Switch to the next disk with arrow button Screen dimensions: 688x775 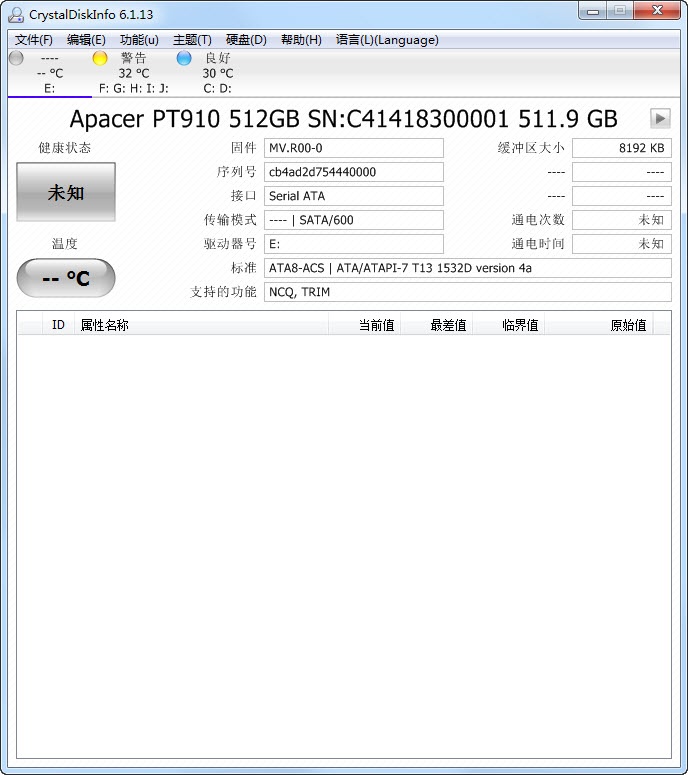click(660, 118)
